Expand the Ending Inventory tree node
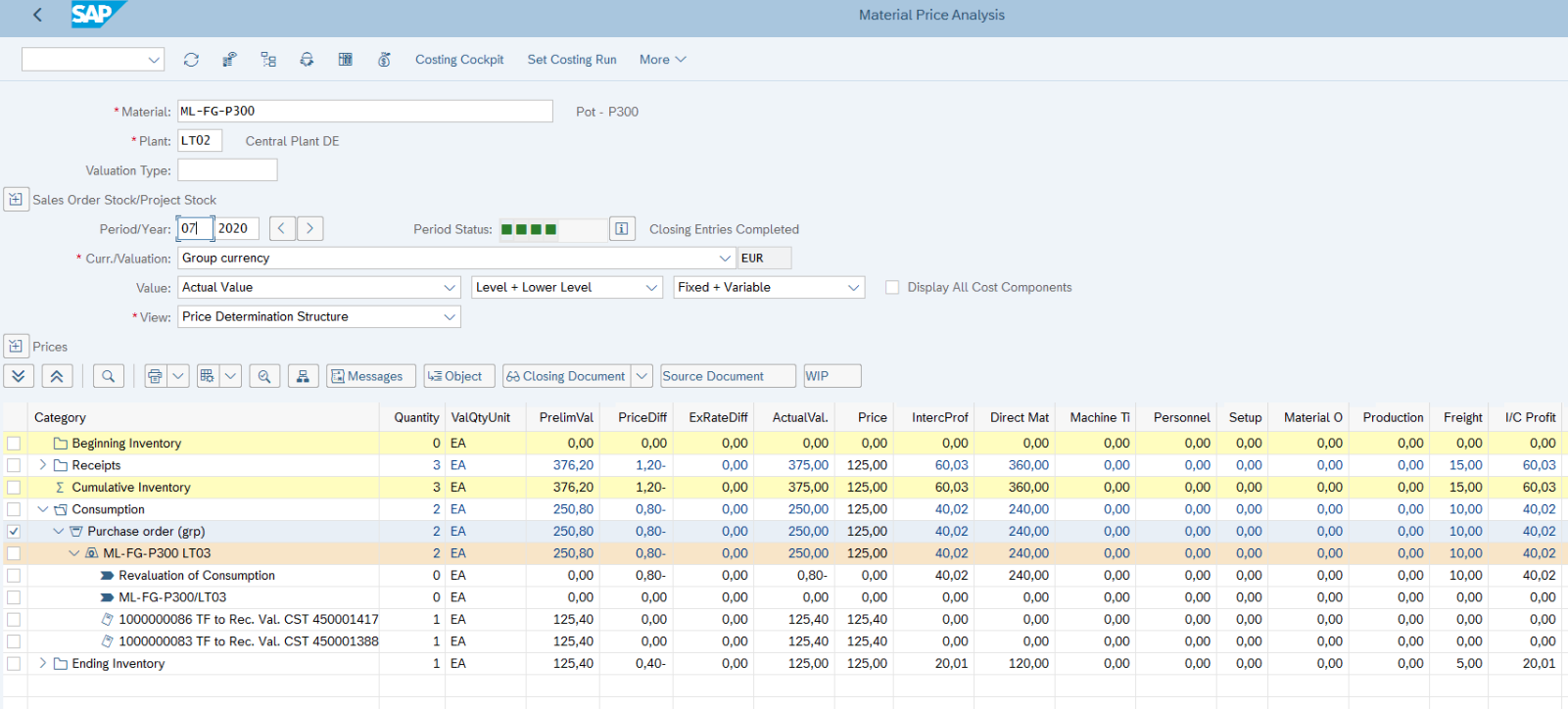Viewport: 1568px width, 709px height. tap(43, 664)
